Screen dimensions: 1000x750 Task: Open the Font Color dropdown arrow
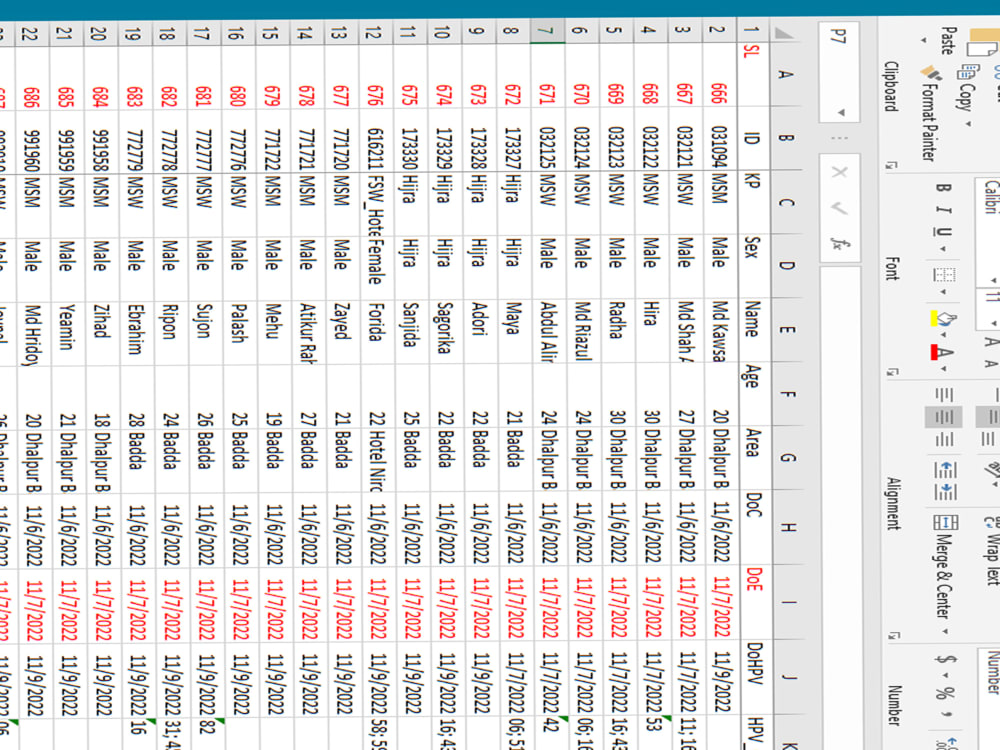944,368
